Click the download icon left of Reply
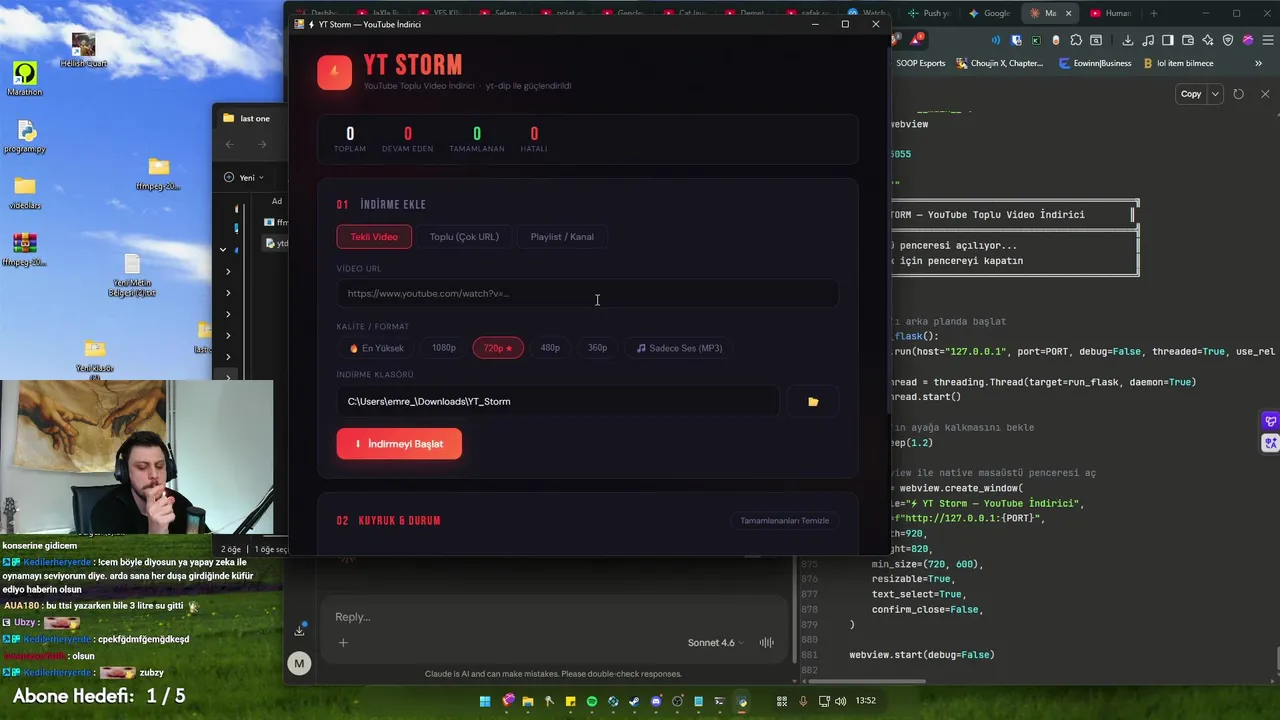This screenshot has width=1280, height=720. [x=299, y=630]
